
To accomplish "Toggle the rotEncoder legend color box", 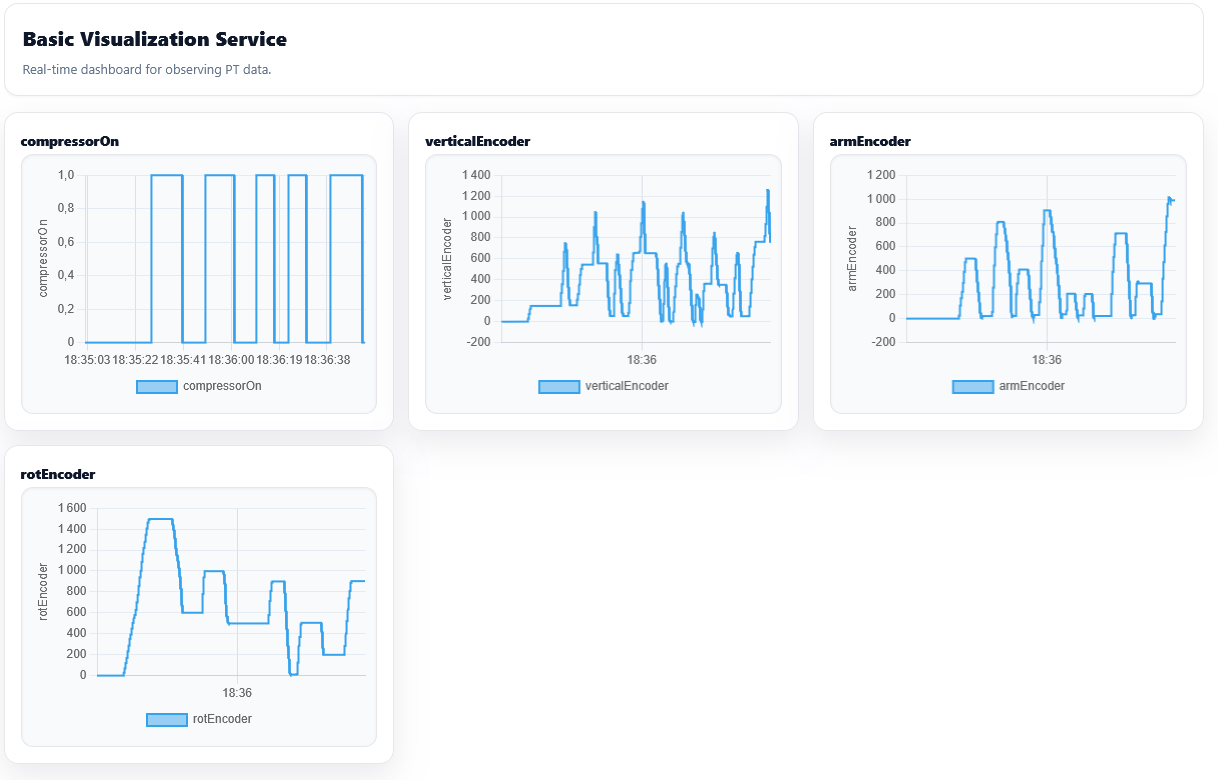I will (x=167, y=719).
